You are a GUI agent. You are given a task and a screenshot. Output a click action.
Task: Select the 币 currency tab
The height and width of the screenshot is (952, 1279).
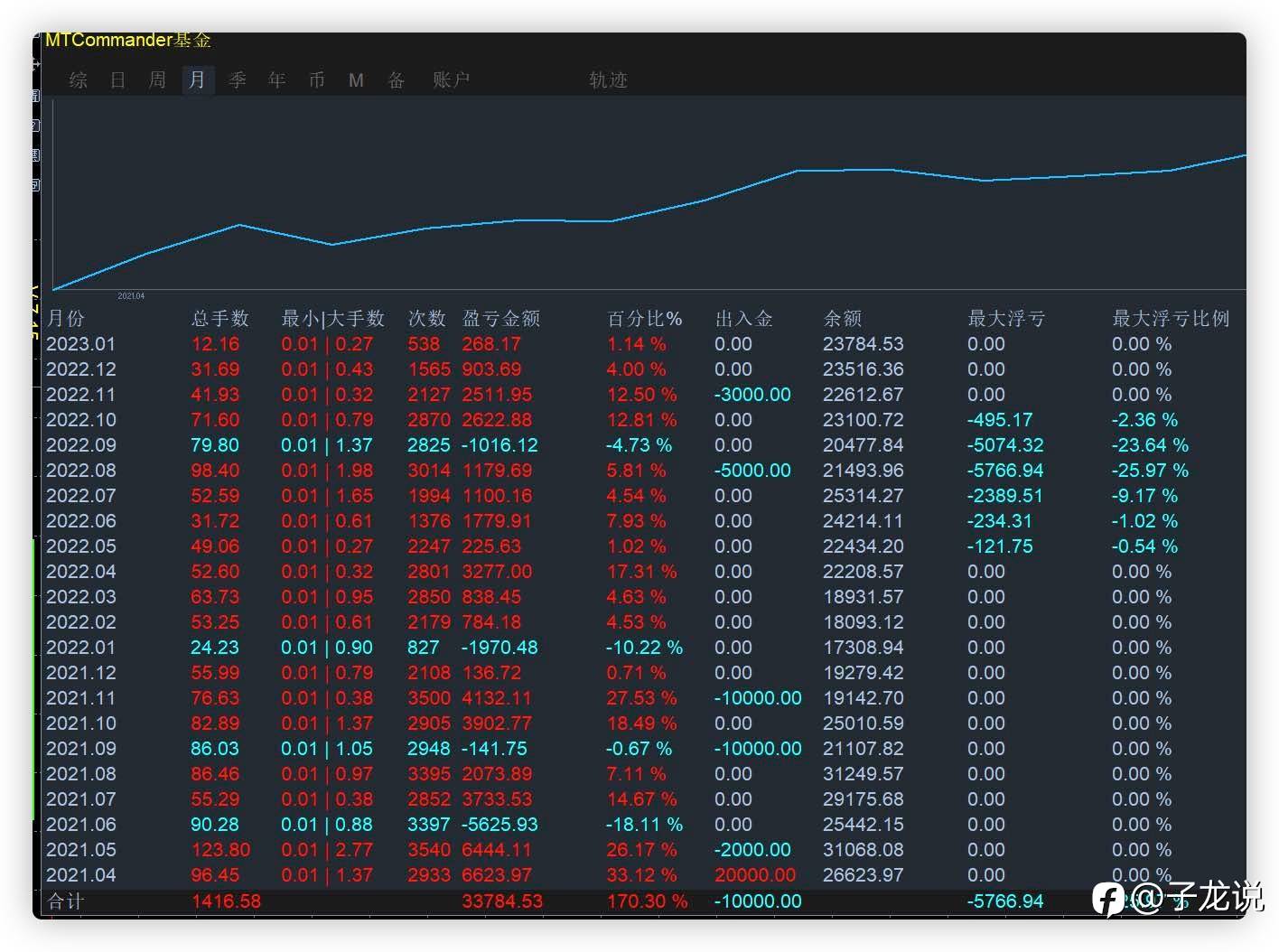pyautogui.click(x=316, y=80)
